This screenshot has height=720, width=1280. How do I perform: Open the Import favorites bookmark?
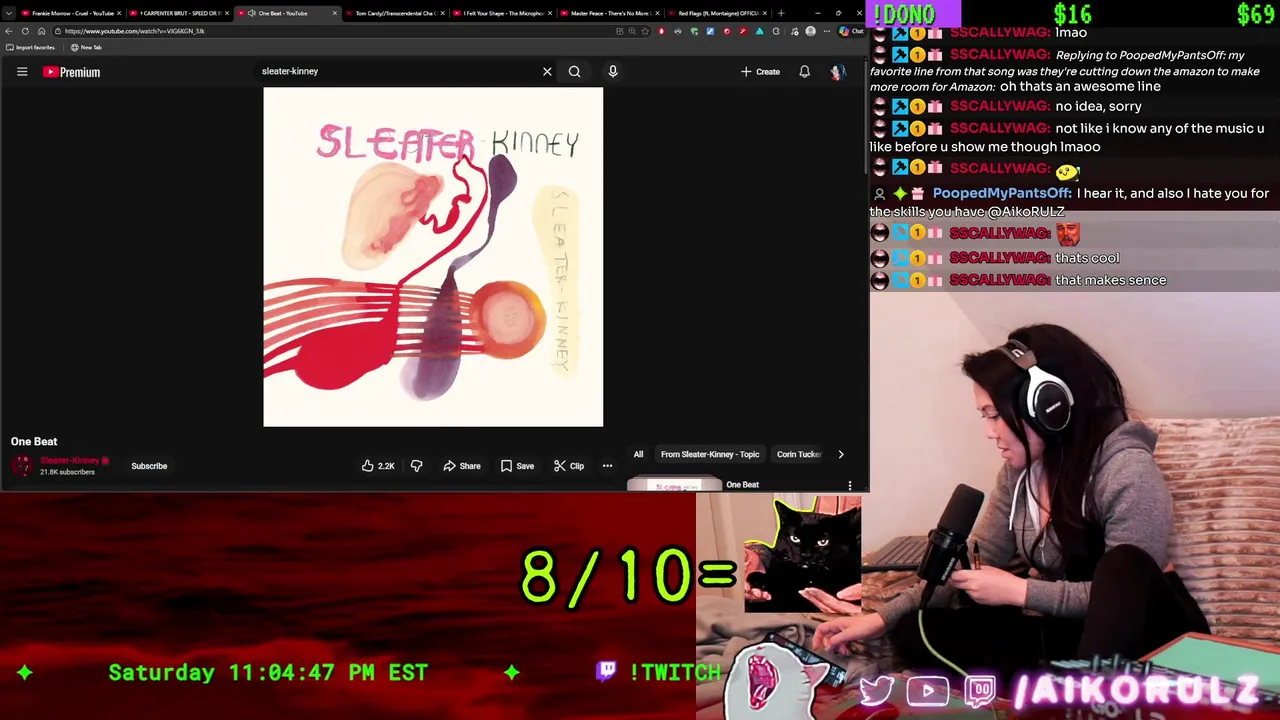point(30,47)
